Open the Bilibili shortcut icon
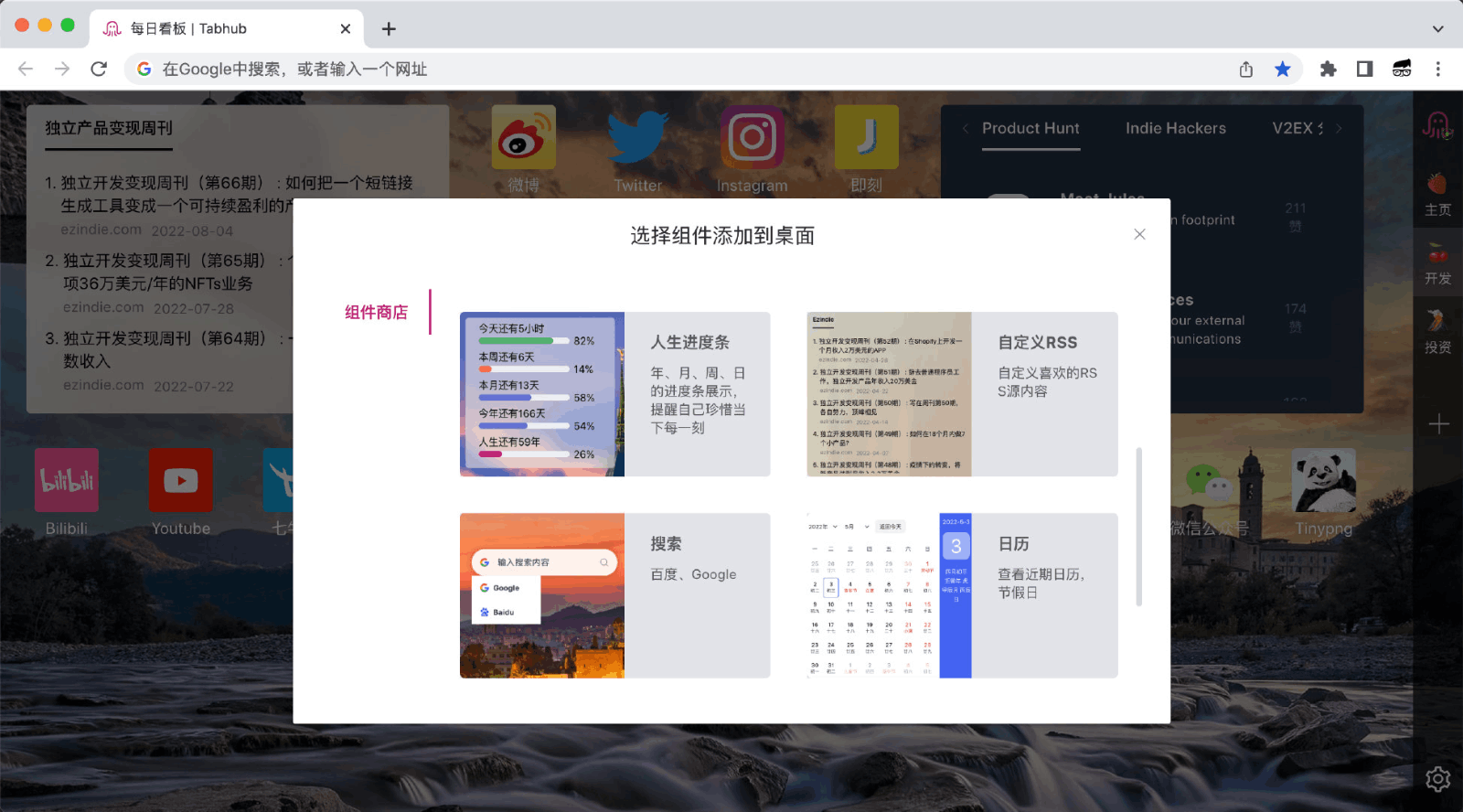The height and width of the screenshot is (812, 1463). (67, 480)
